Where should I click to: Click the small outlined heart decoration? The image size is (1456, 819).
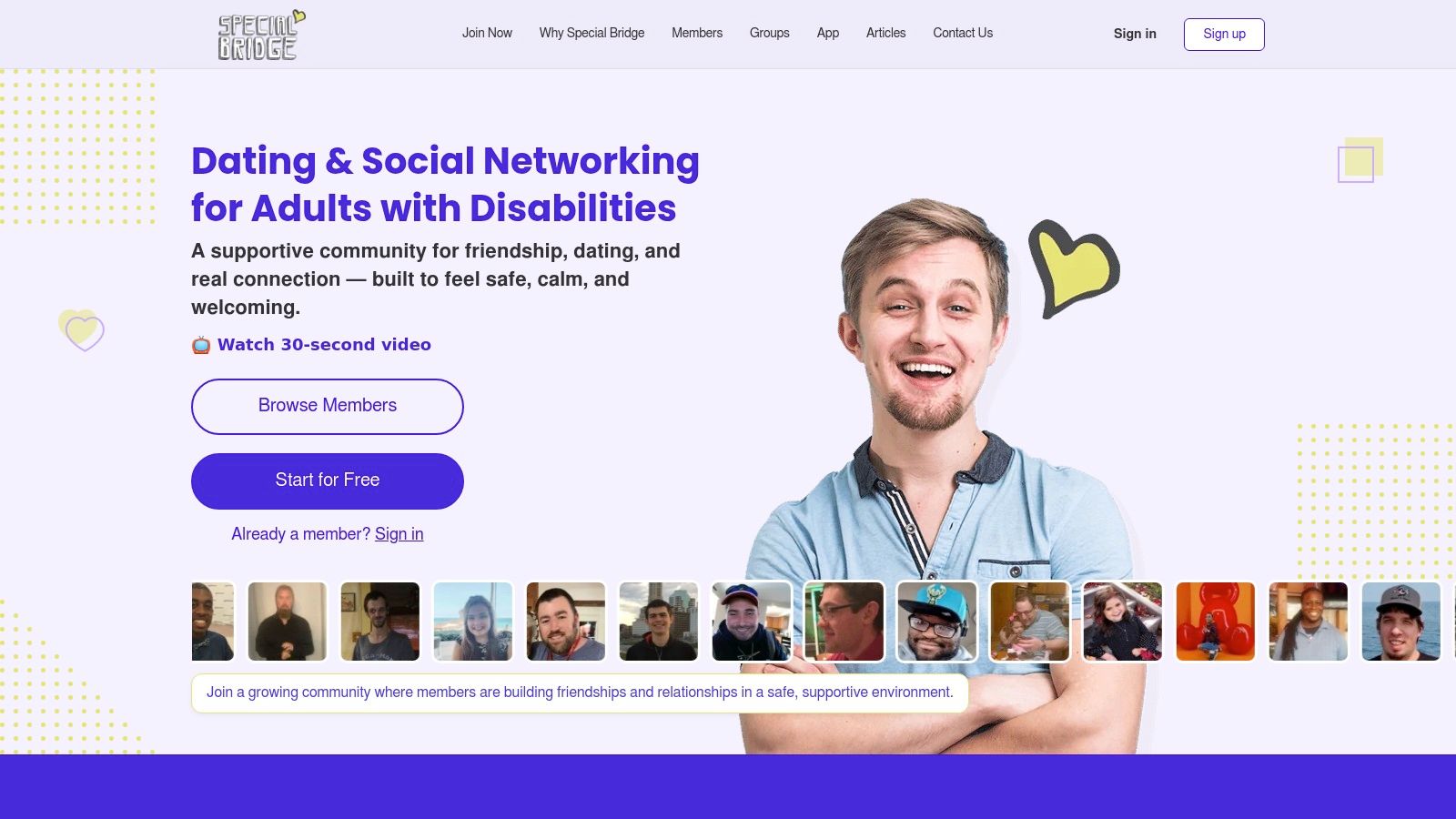tap(81, 330)
